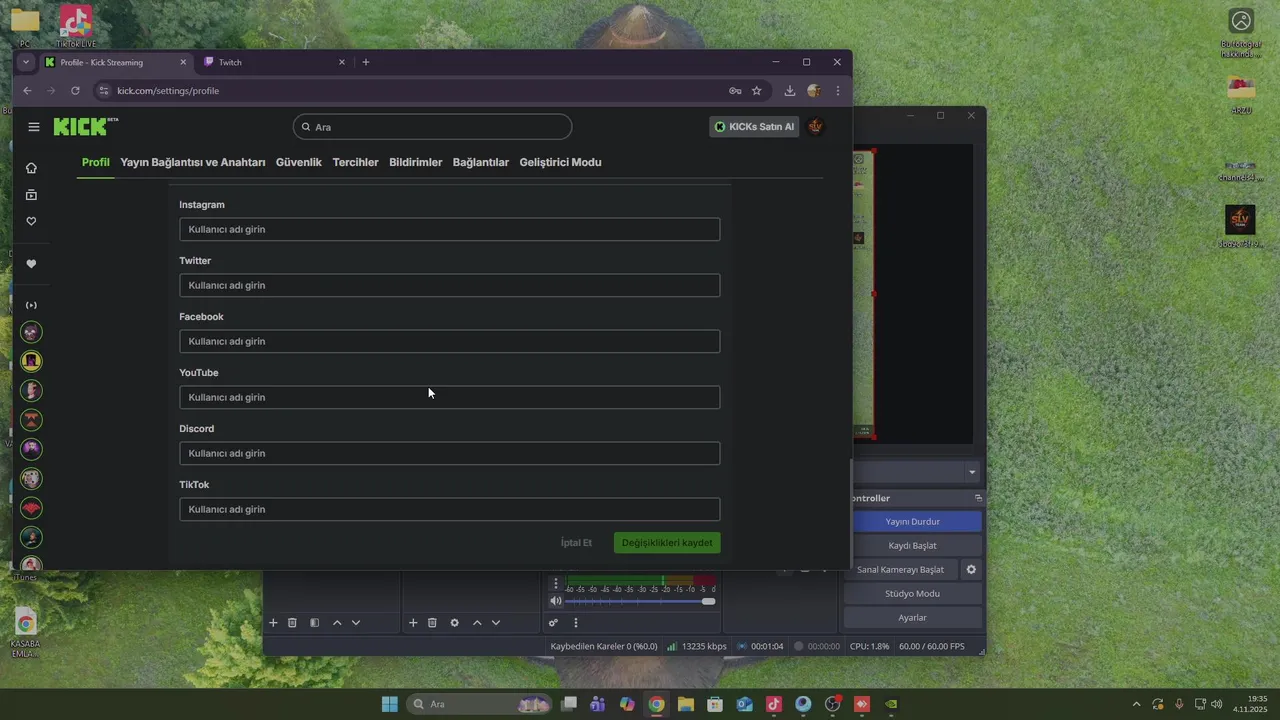Screen dimensions: 1280x720
Task: Expand OBS dropdown above controller panel
Action: tap(972, 472)
